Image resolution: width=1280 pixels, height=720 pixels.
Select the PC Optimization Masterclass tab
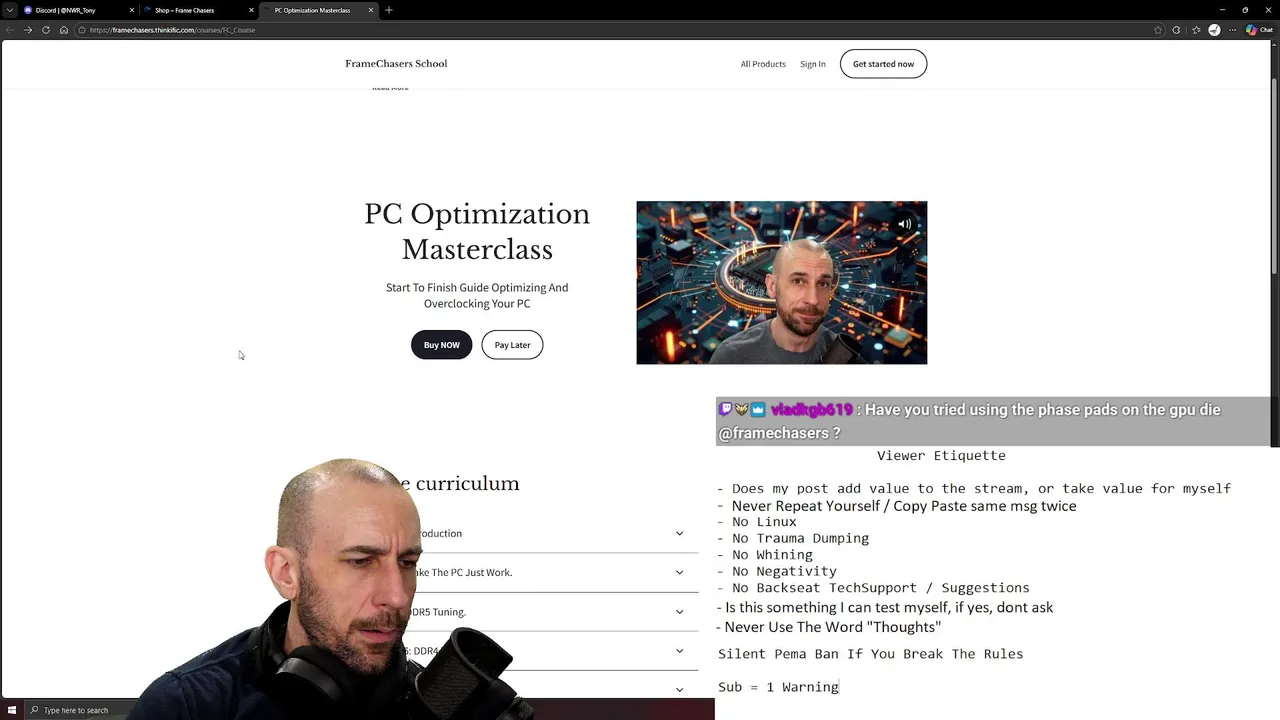[318, 10]
